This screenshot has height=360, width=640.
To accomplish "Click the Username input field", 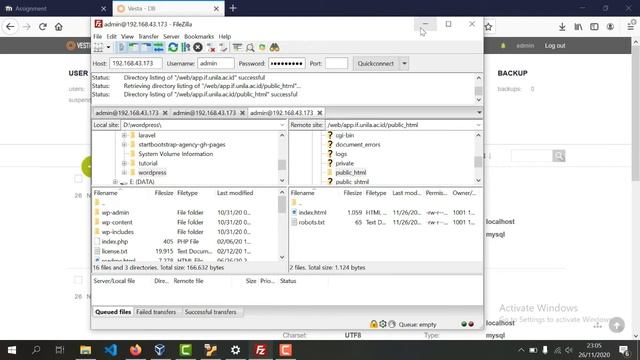I will tap(216, 64).
